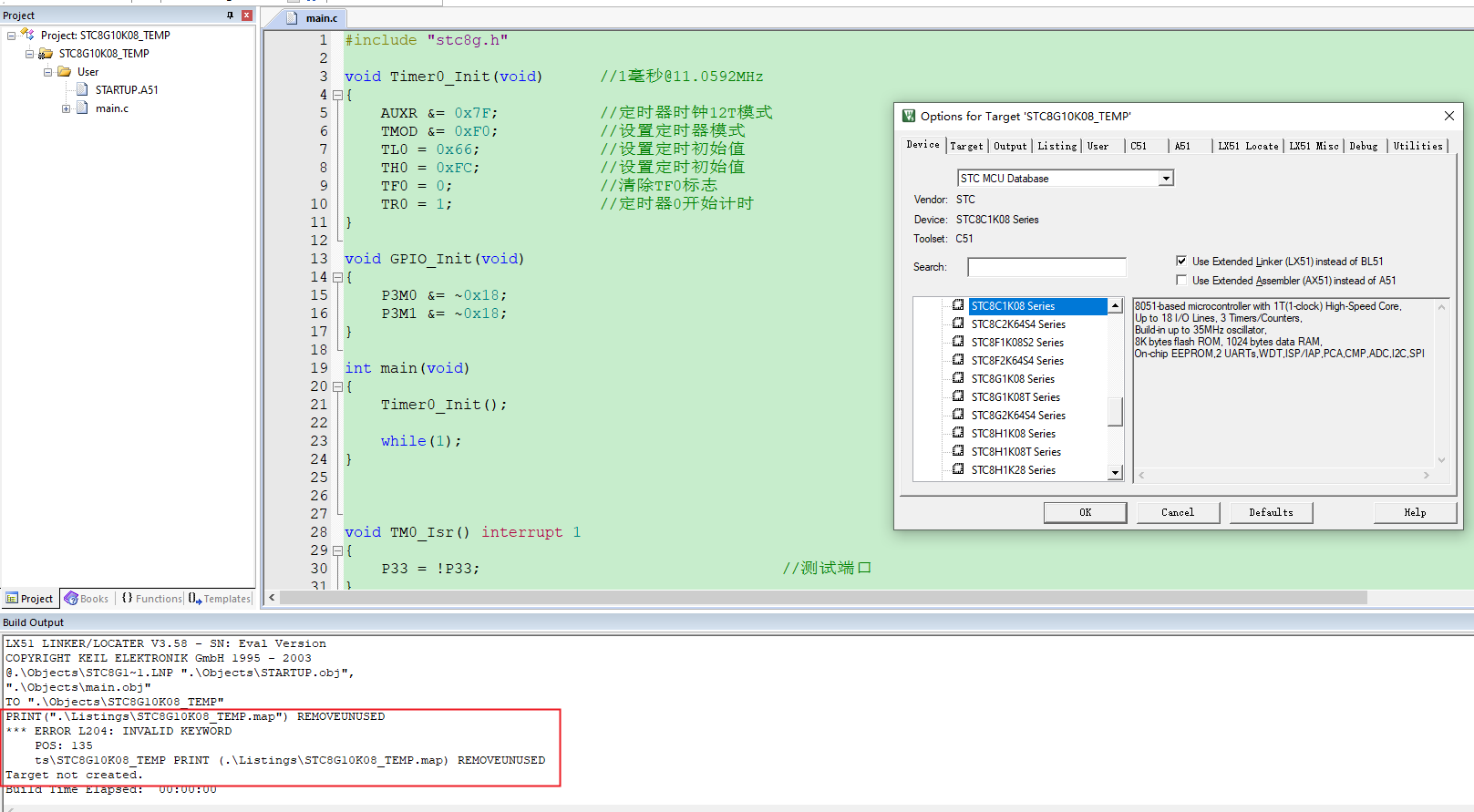
Task: Switch to the Listing tab
Action: tap(1057, 146)
